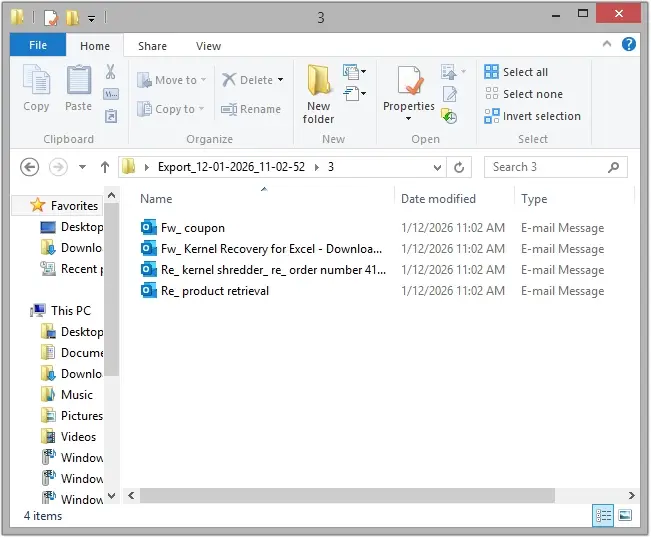651x538 pixels.
Task: Click the navigation pane scroll down arrow
Action: pos(111,496)
